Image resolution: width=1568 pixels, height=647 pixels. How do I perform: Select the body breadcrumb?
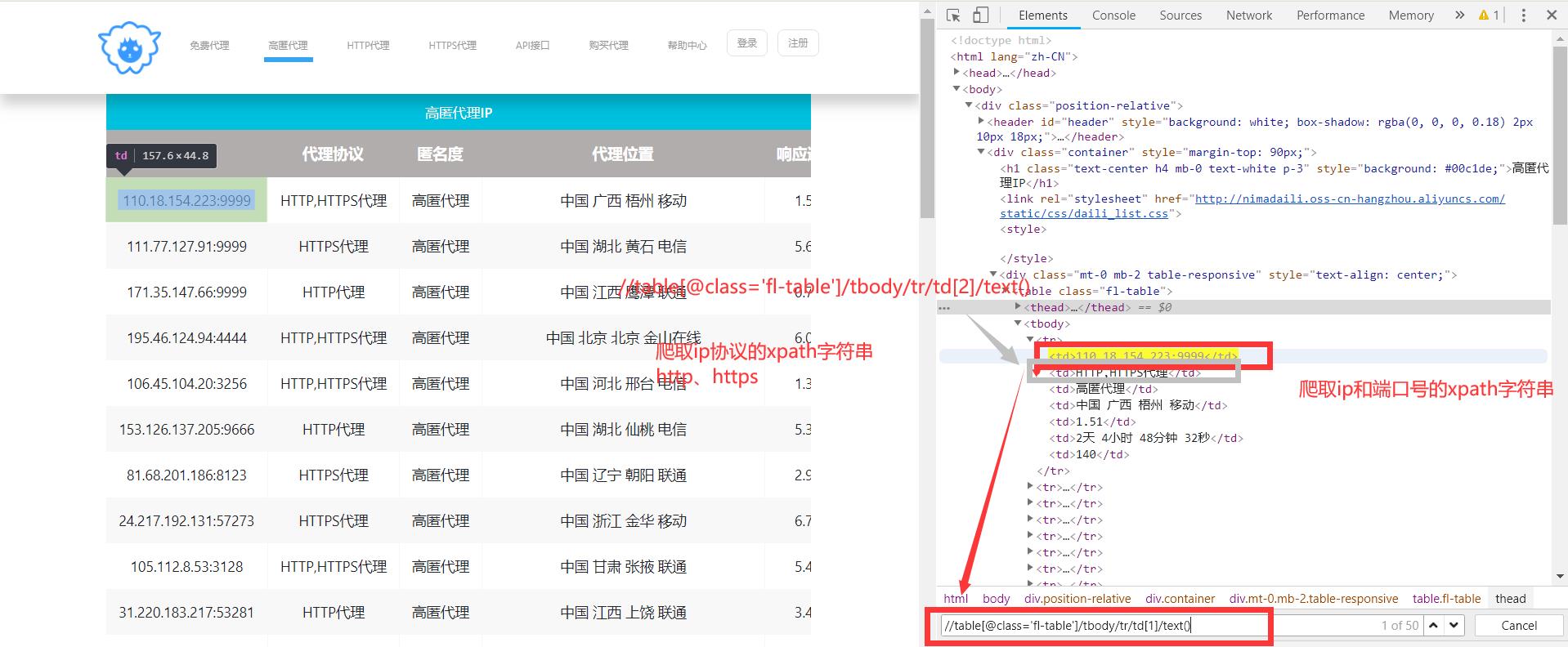coord(996,599)
